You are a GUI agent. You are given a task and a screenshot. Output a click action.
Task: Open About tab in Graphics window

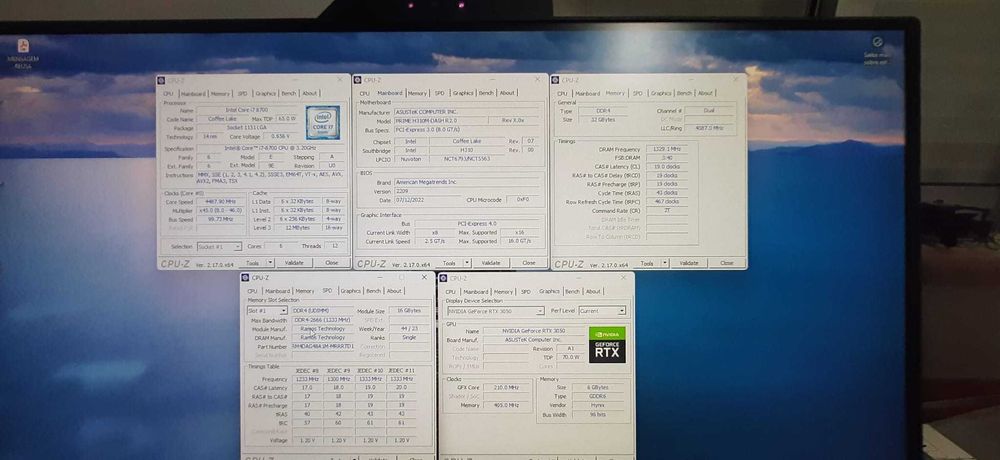click(593, 292)
